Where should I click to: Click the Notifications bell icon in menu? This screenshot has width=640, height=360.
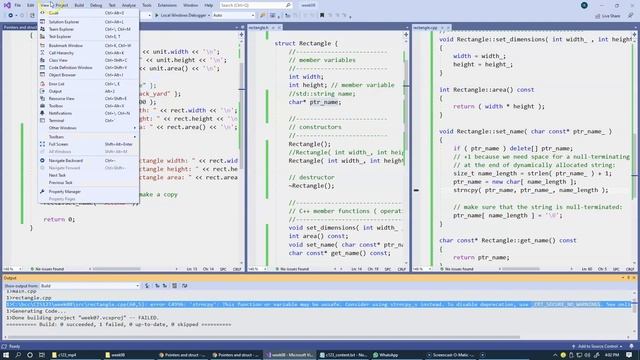42,113
